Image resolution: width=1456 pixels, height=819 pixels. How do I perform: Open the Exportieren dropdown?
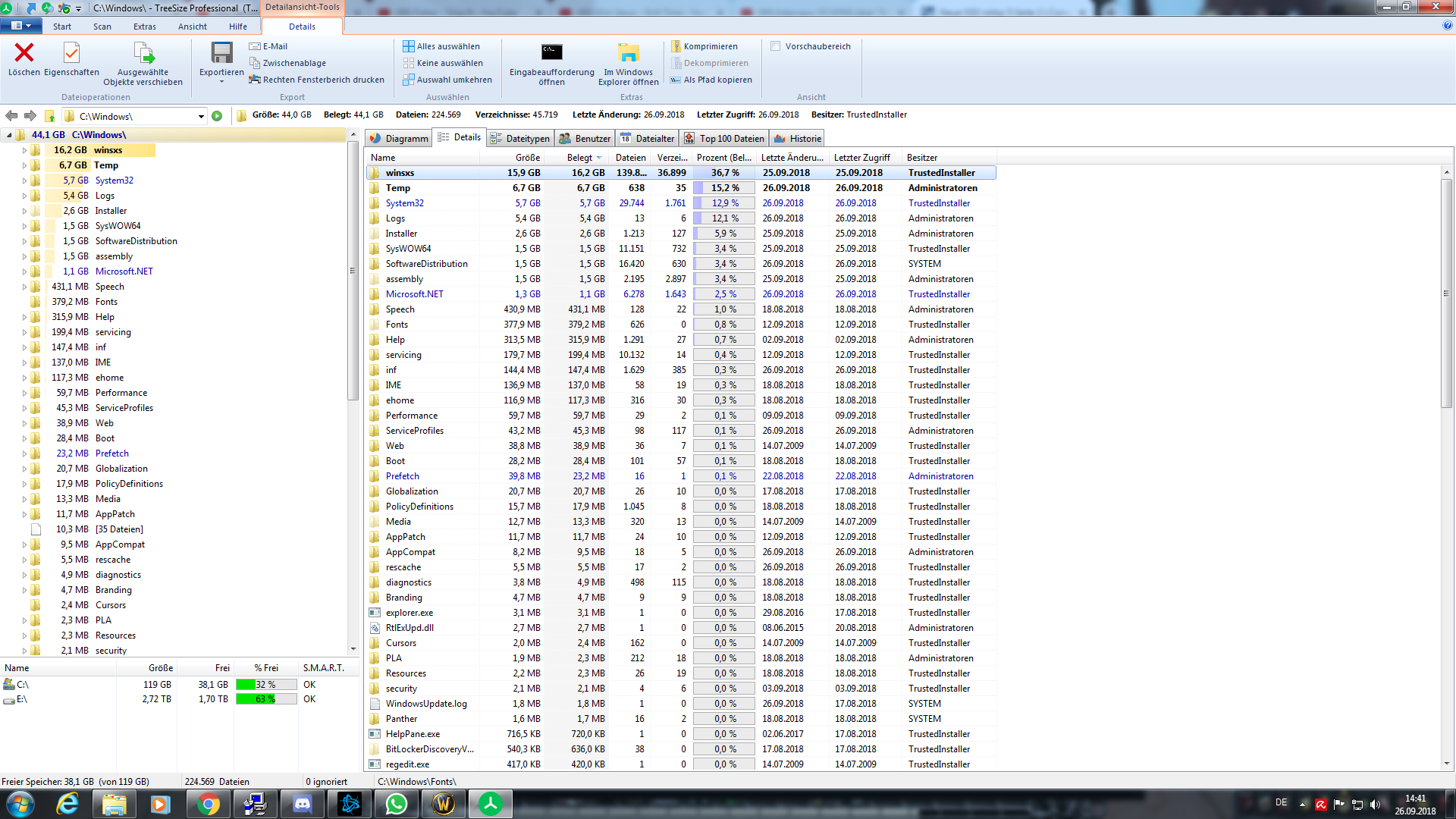coord(221,81)
